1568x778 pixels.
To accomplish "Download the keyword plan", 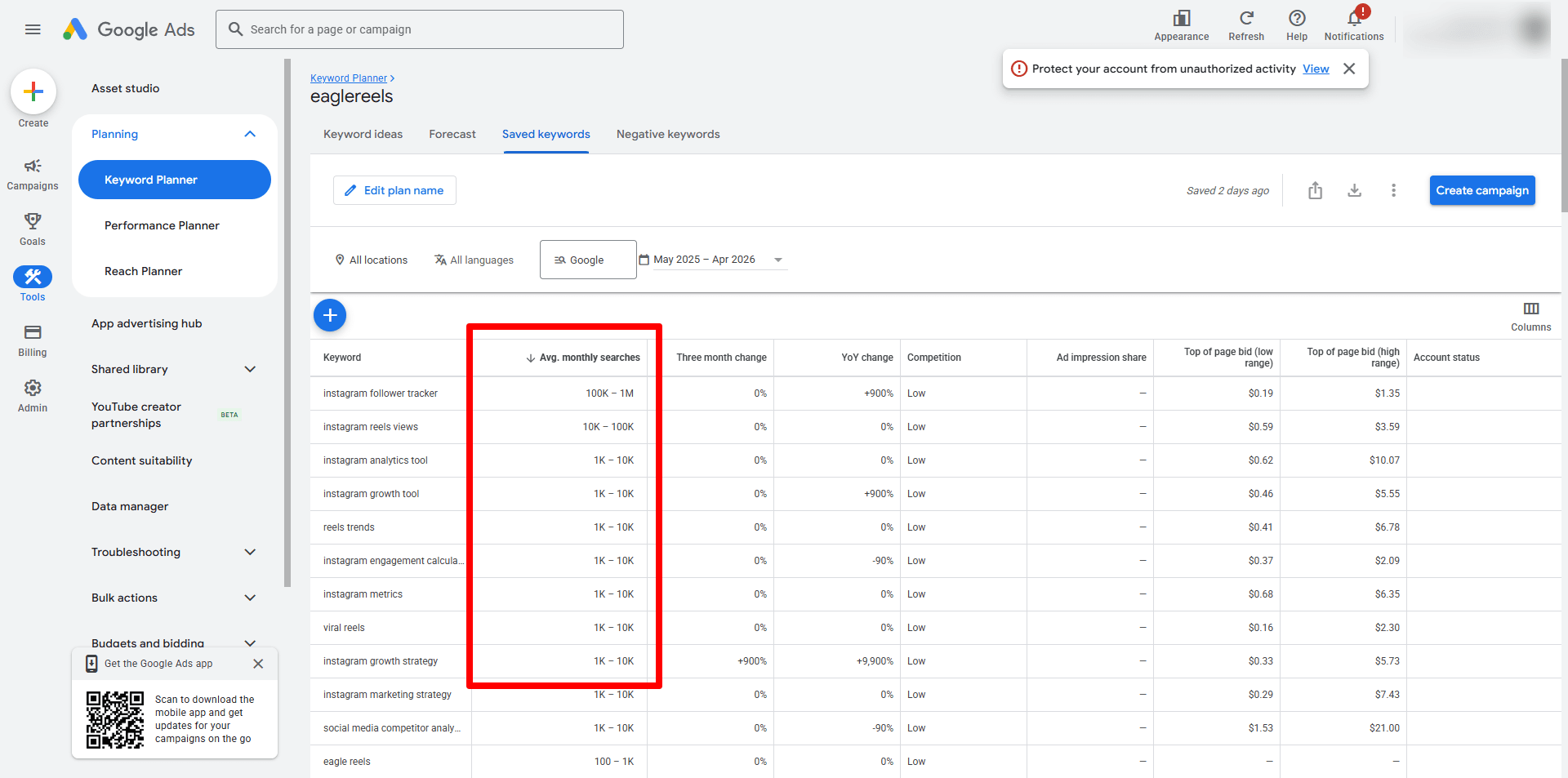I will (x=1354, y=190).
